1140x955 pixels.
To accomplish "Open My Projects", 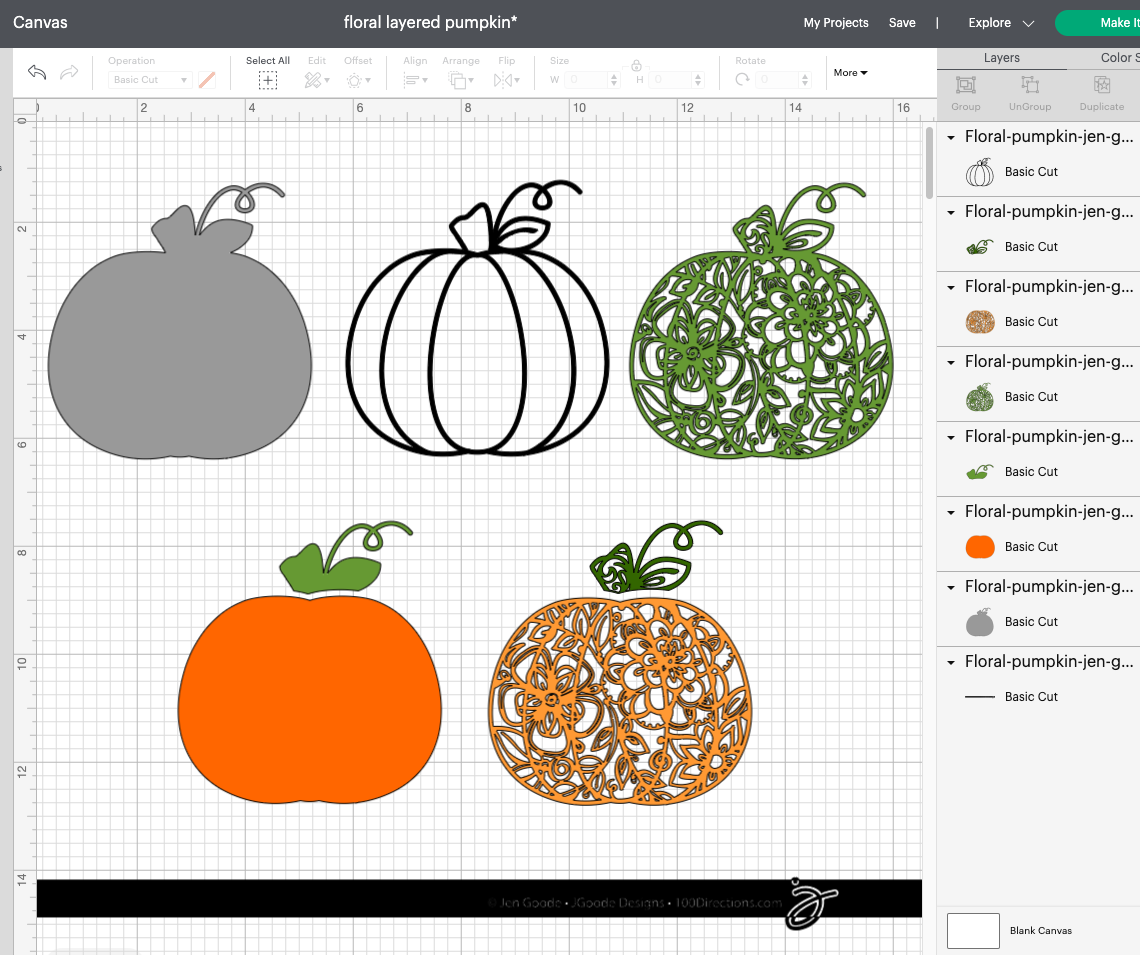I will click(836, 23).
